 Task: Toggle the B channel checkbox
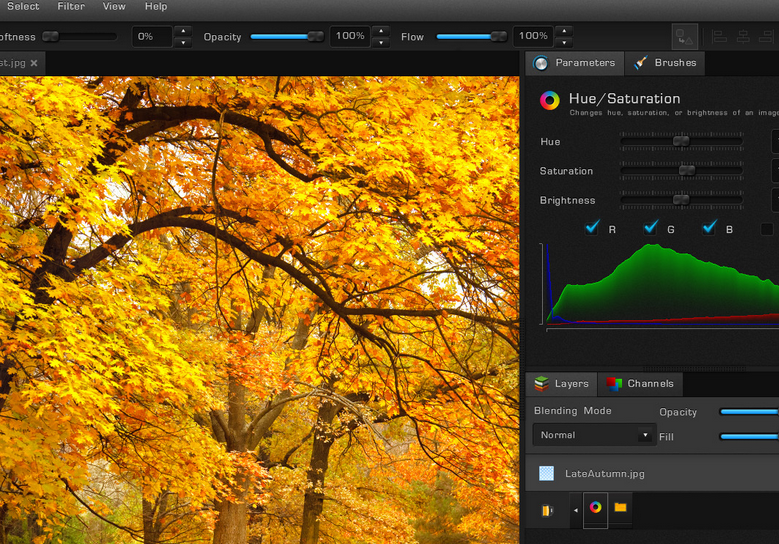(710, 228)
